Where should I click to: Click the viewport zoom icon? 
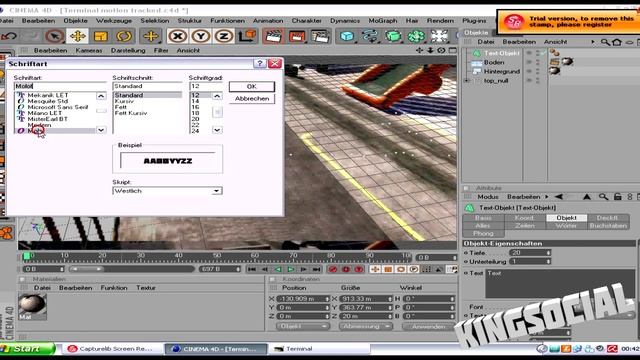(x=430, y=50)
